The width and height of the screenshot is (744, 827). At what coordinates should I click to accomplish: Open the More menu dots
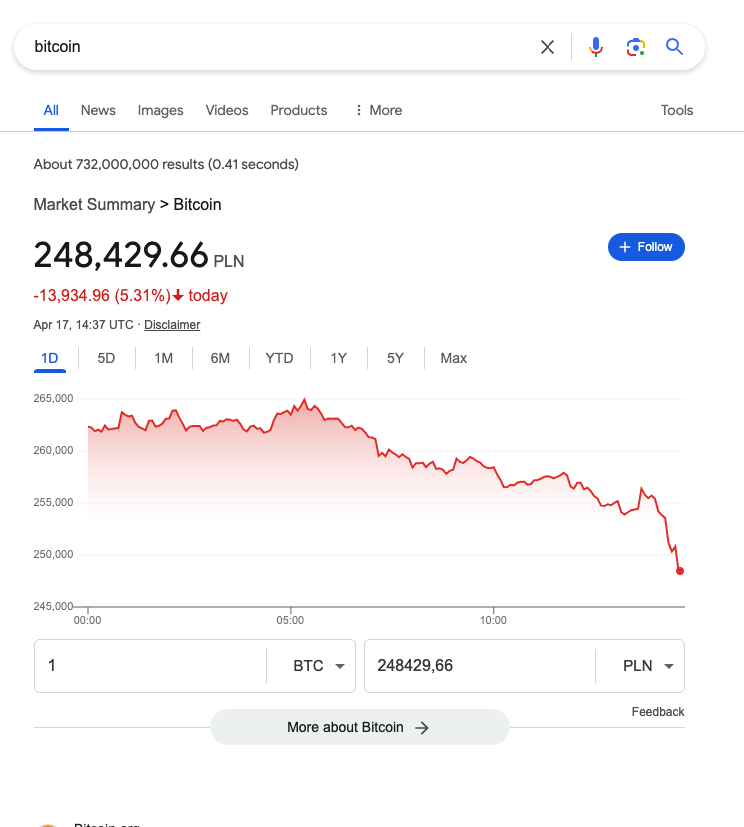tap(359, 110)
